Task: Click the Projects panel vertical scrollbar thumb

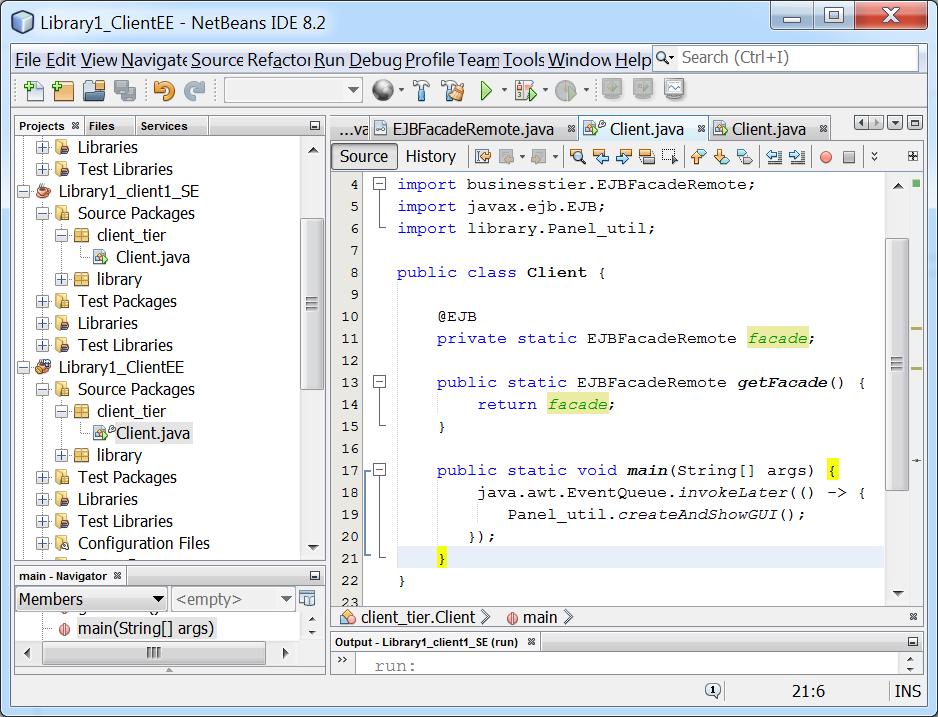Action: [x=311, y=304]
